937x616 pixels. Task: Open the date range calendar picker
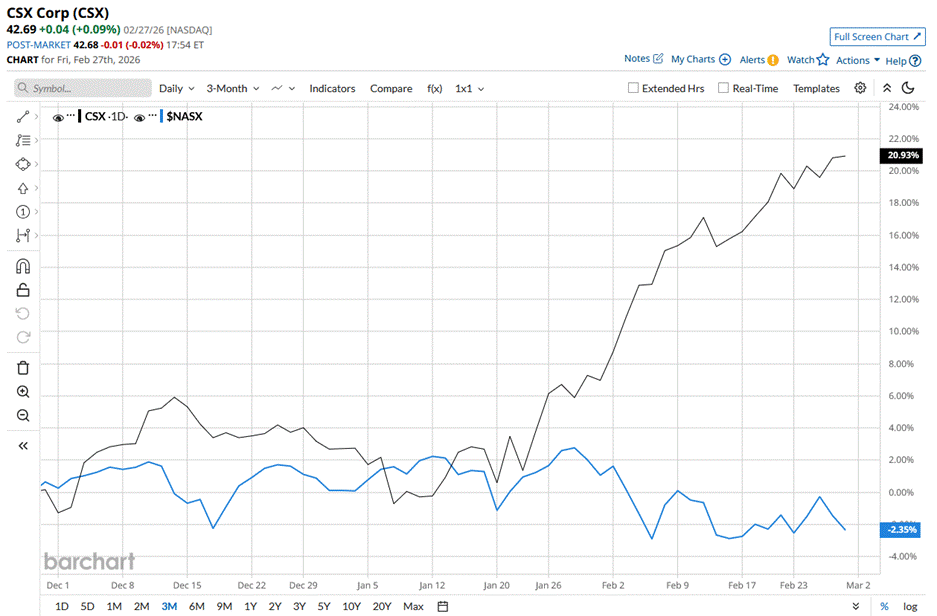point(443,606)
